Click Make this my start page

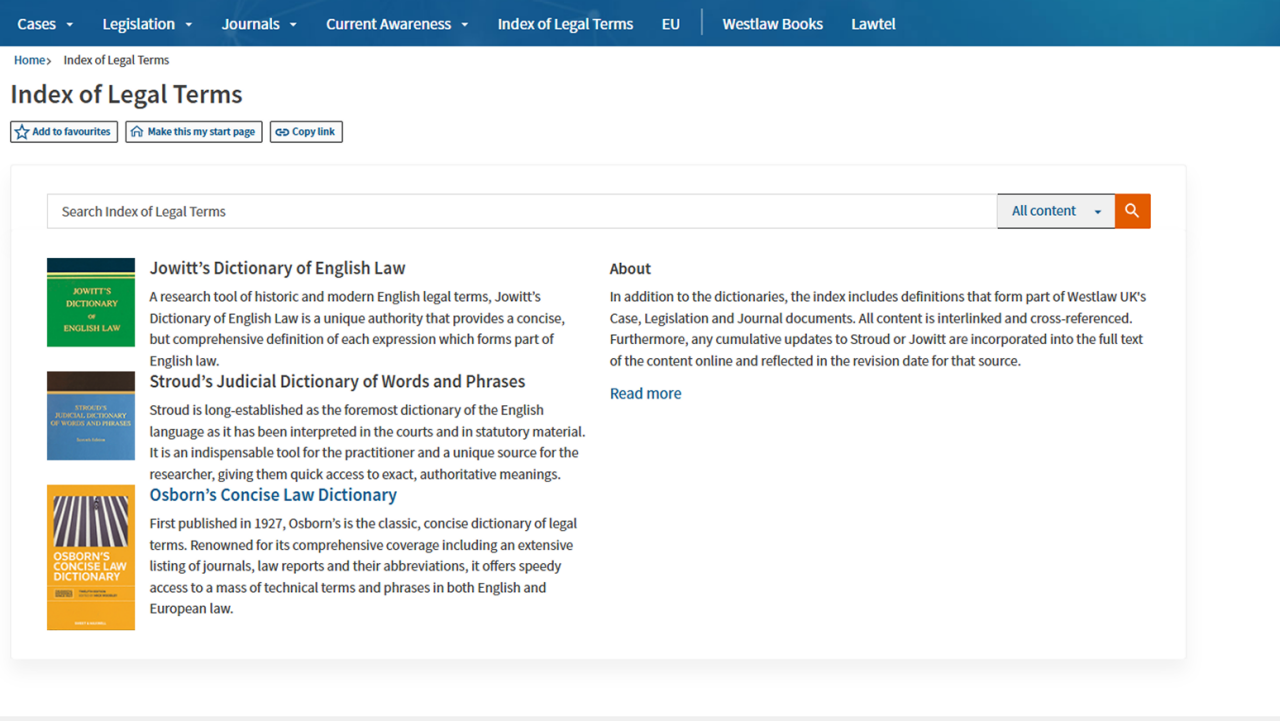pos(194,132)
